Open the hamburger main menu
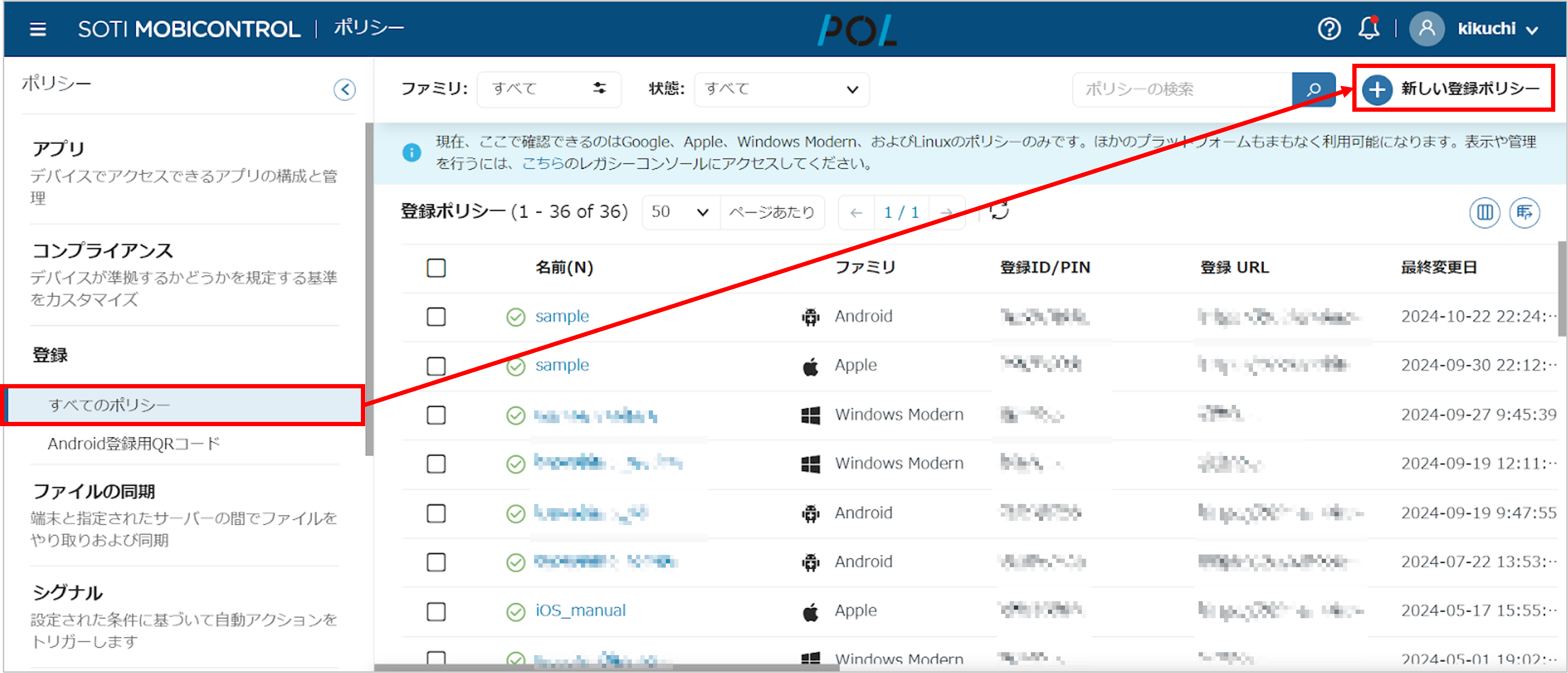The width and height of the screenshot is (1568, 673). (x=38, y=28)
